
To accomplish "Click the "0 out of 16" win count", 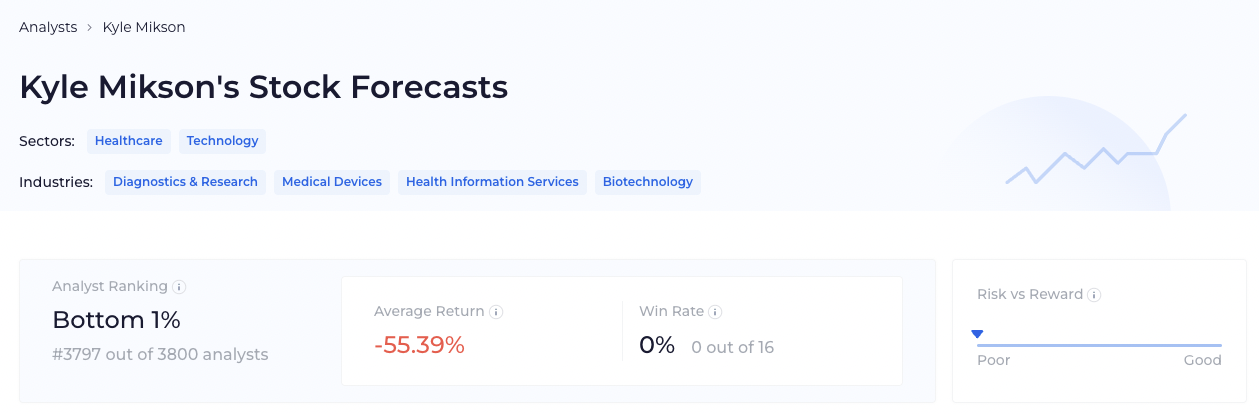I will [x=732, y=348].
